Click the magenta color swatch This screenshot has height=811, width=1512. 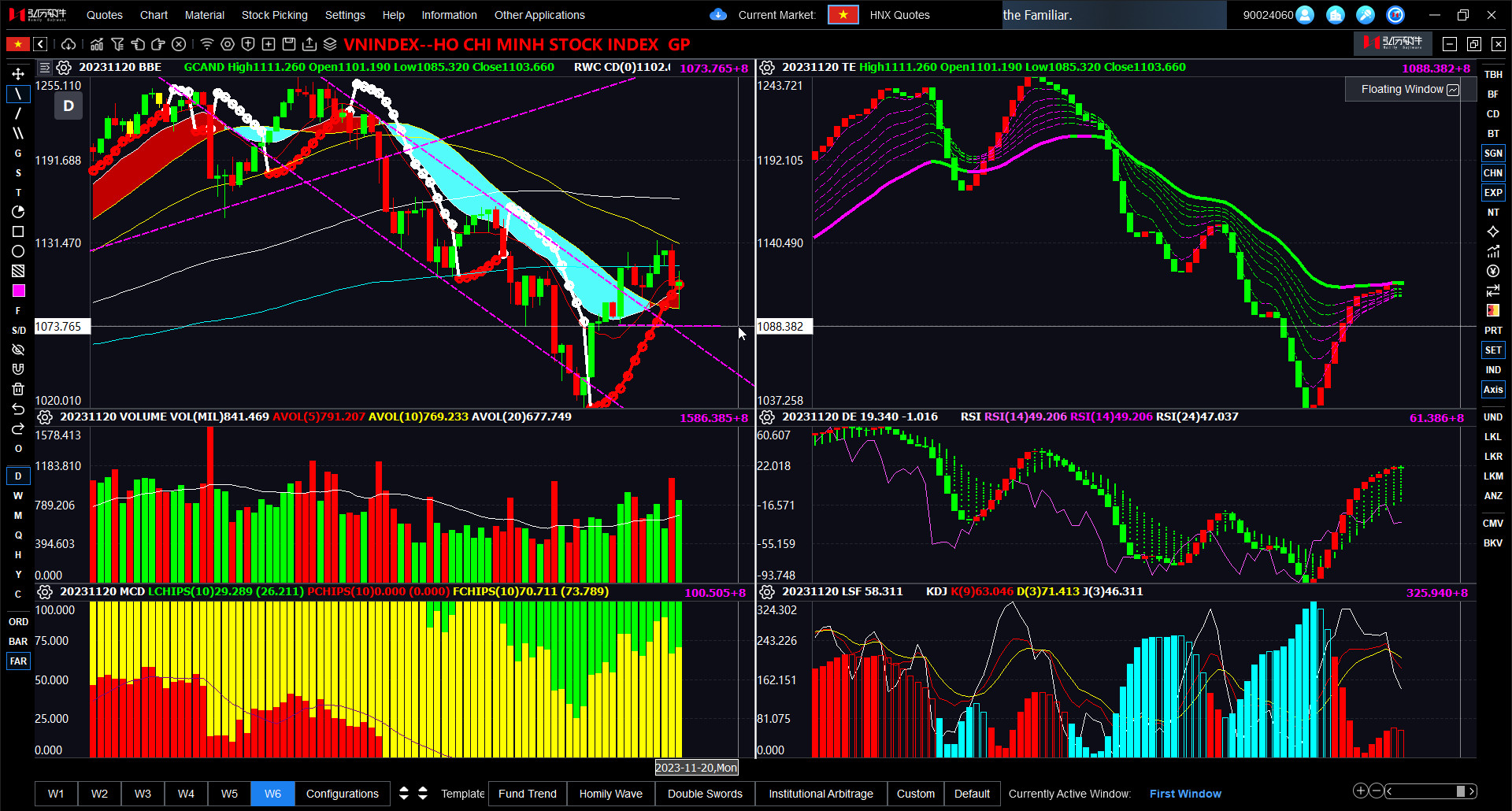(18, 291)
